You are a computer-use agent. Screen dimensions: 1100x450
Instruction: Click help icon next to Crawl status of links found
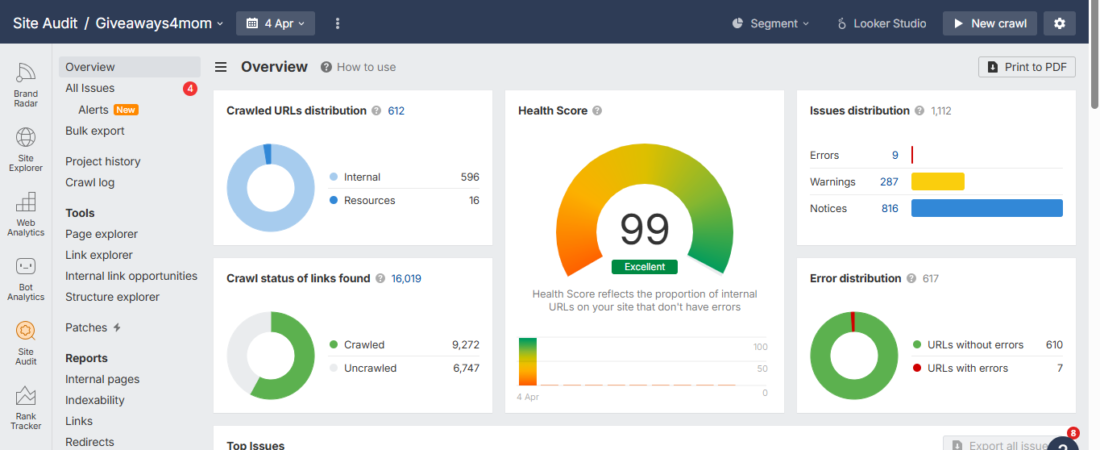tap(380, 279)
